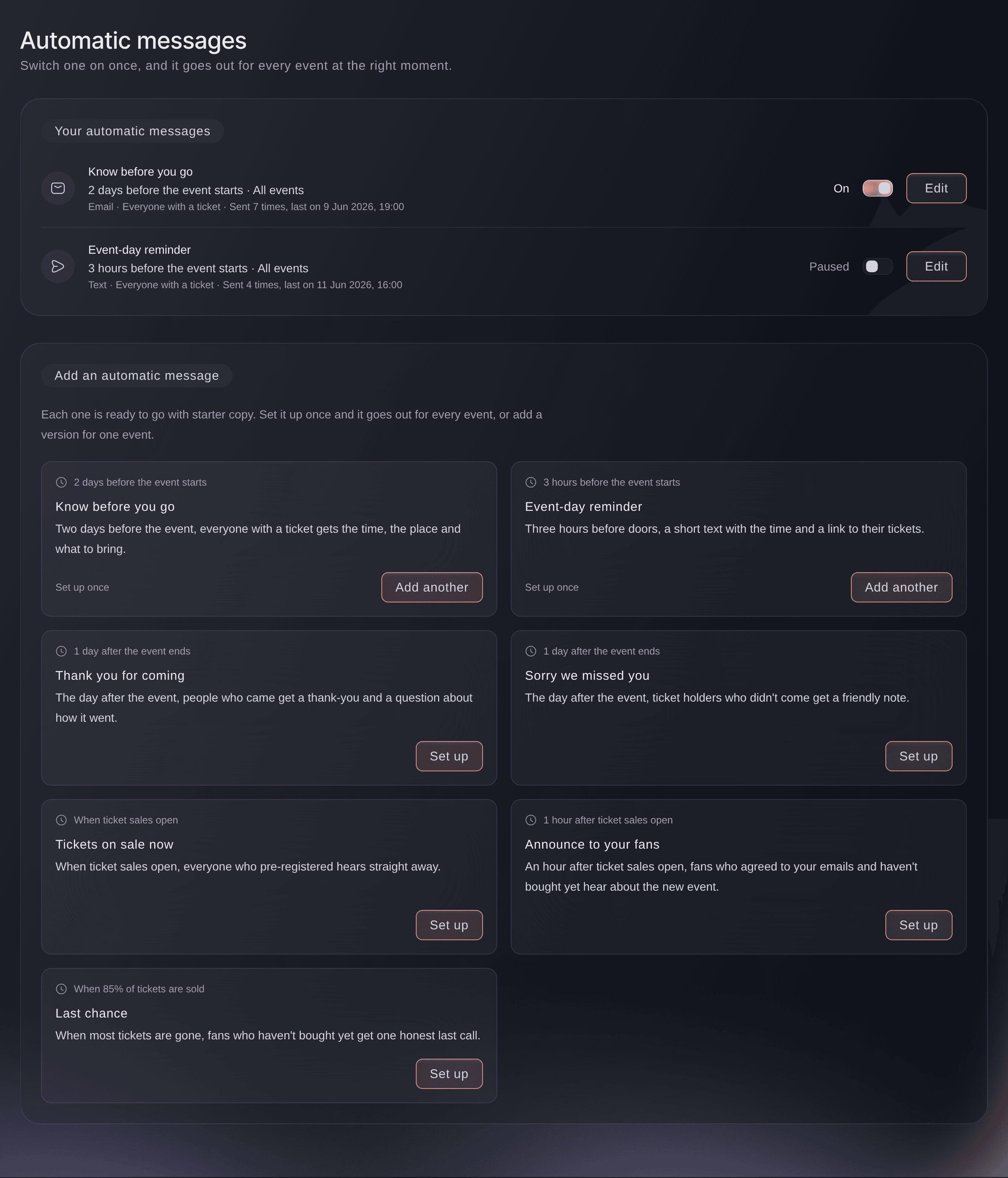Click clock icon on Thank you for coming card
The width and height of the screenshot is (1008, 1178).
point(61,651)
